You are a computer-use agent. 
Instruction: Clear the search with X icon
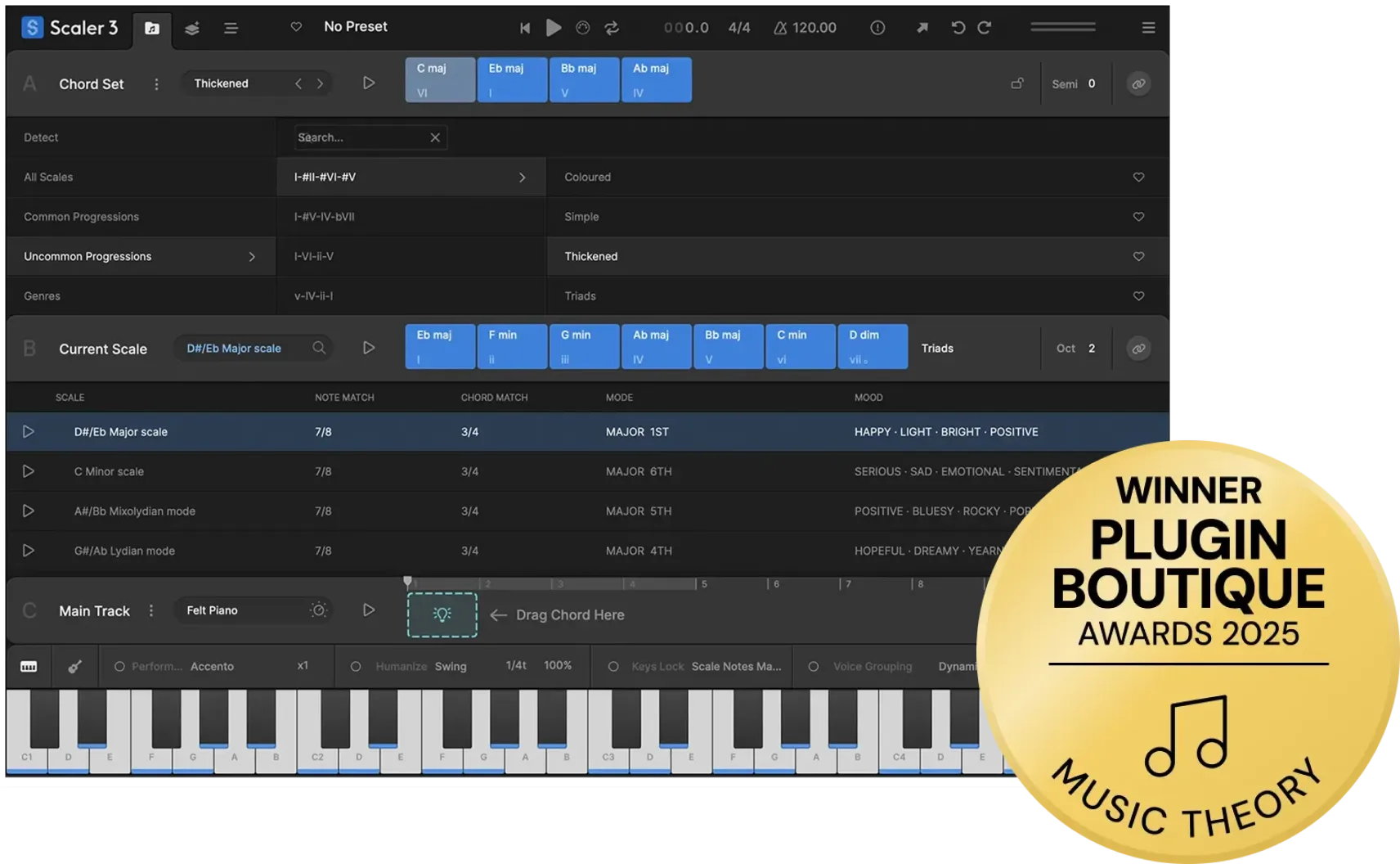[435, 137]
